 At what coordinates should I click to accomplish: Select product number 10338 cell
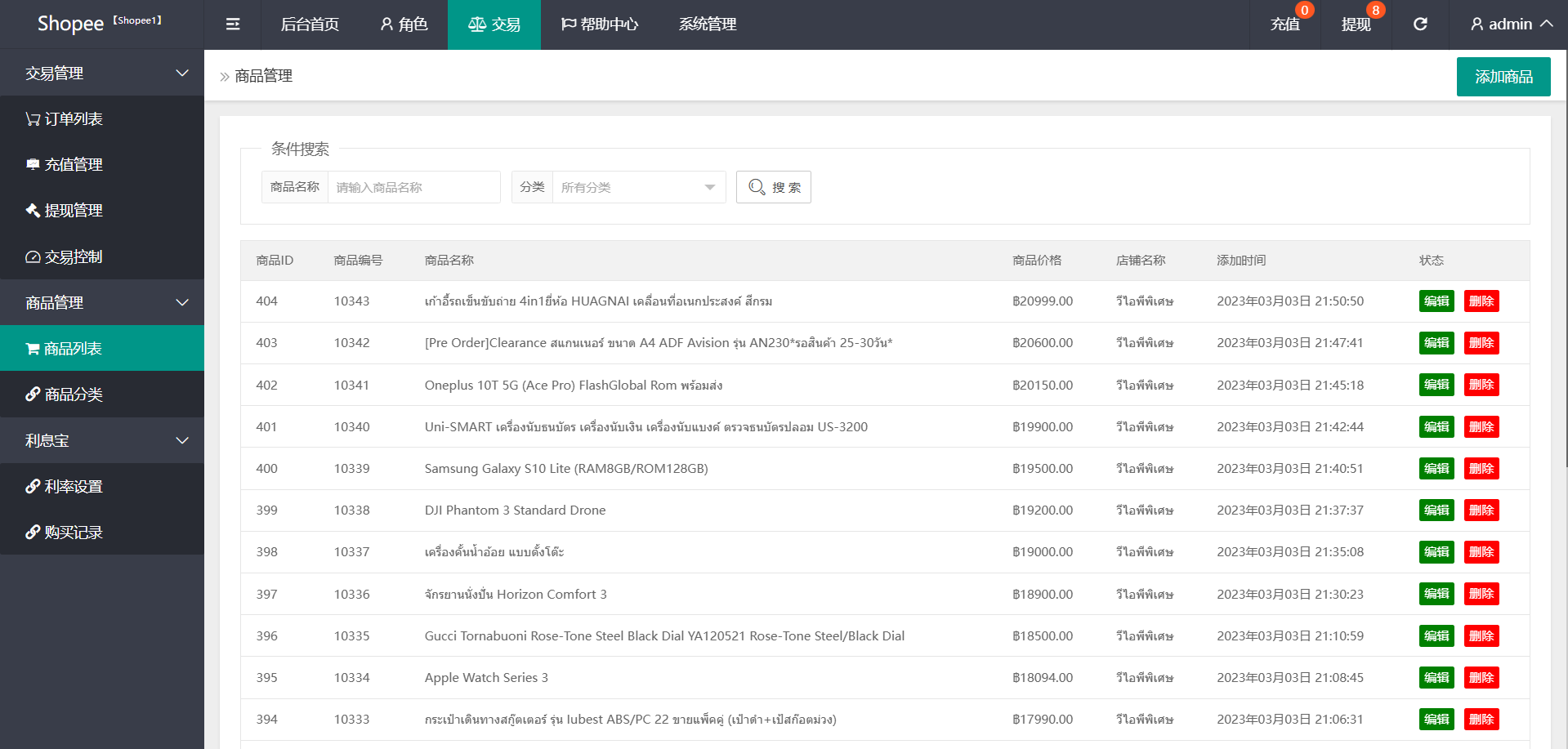coord(351,510)
